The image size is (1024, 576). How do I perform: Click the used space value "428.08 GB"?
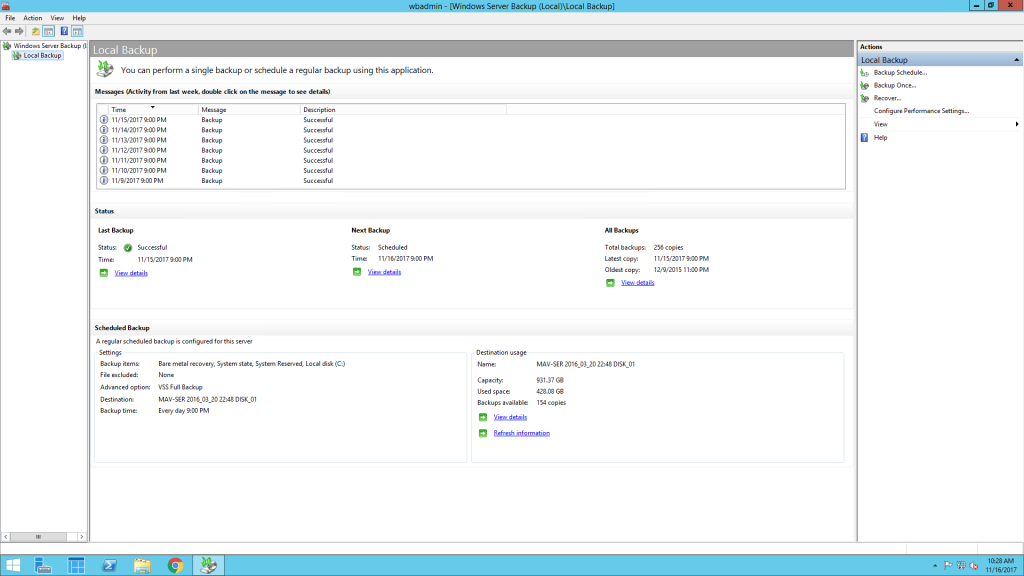[550, 392]
